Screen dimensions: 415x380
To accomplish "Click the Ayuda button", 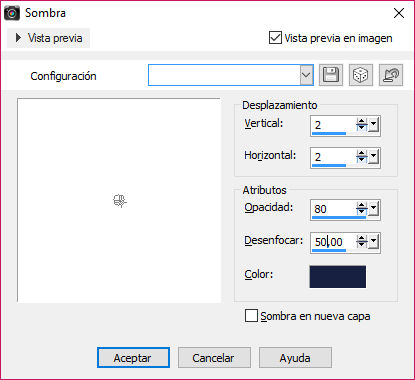I will point(295,358).
